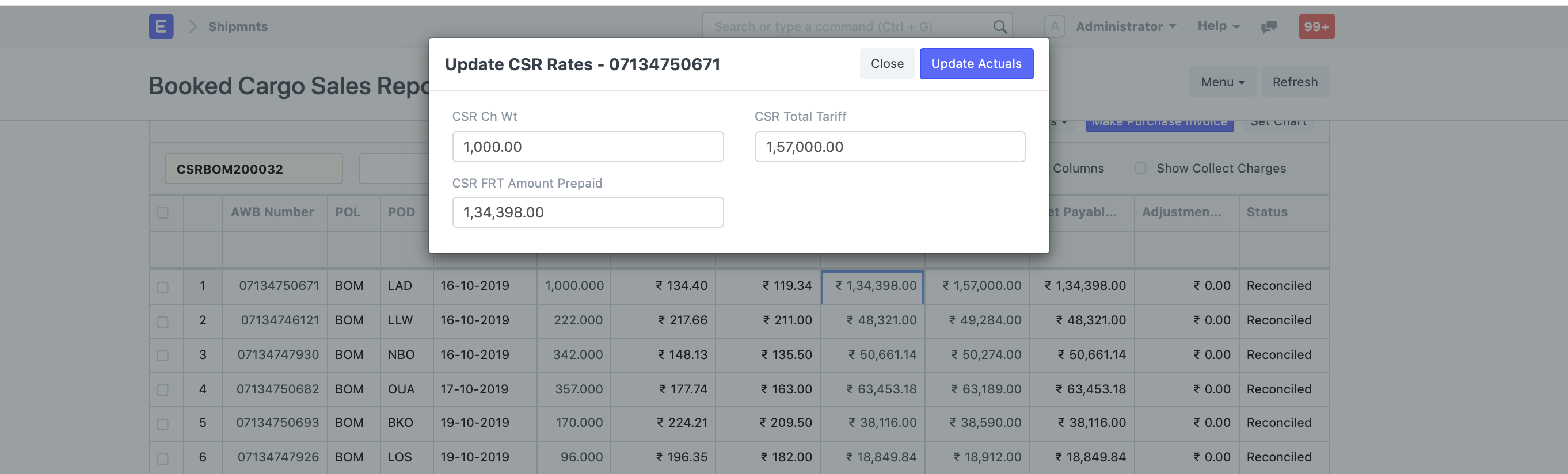Toggle the select-all checkbox in table header

[x=162, y=212]
